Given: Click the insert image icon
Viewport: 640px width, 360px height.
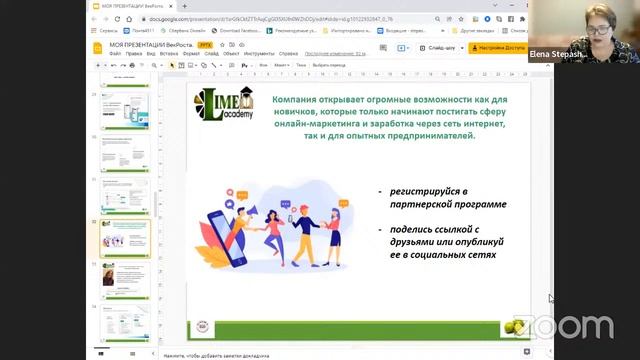Looking at the screenshot, I should pos(190,65).
